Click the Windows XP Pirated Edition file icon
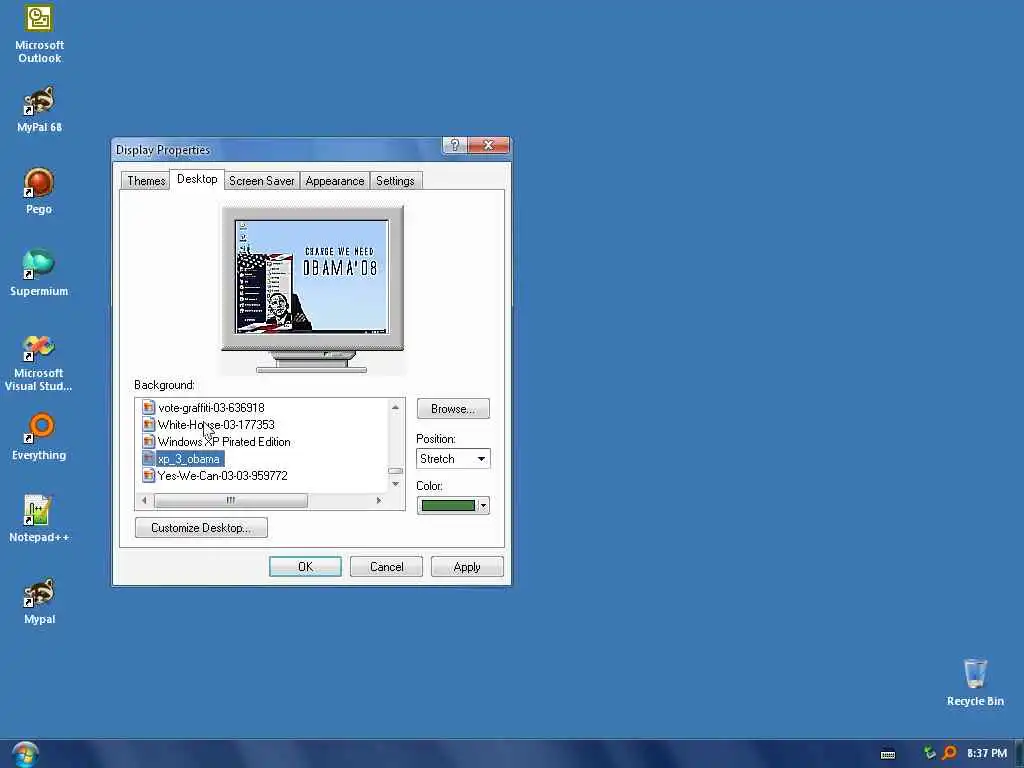Image resolution: width=1024 pixels, height=768 pixels. (x=148, y=441)
